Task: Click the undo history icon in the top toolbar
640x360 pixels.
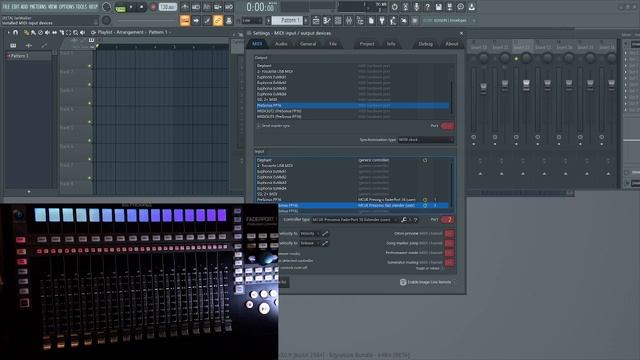Action: 394,7
